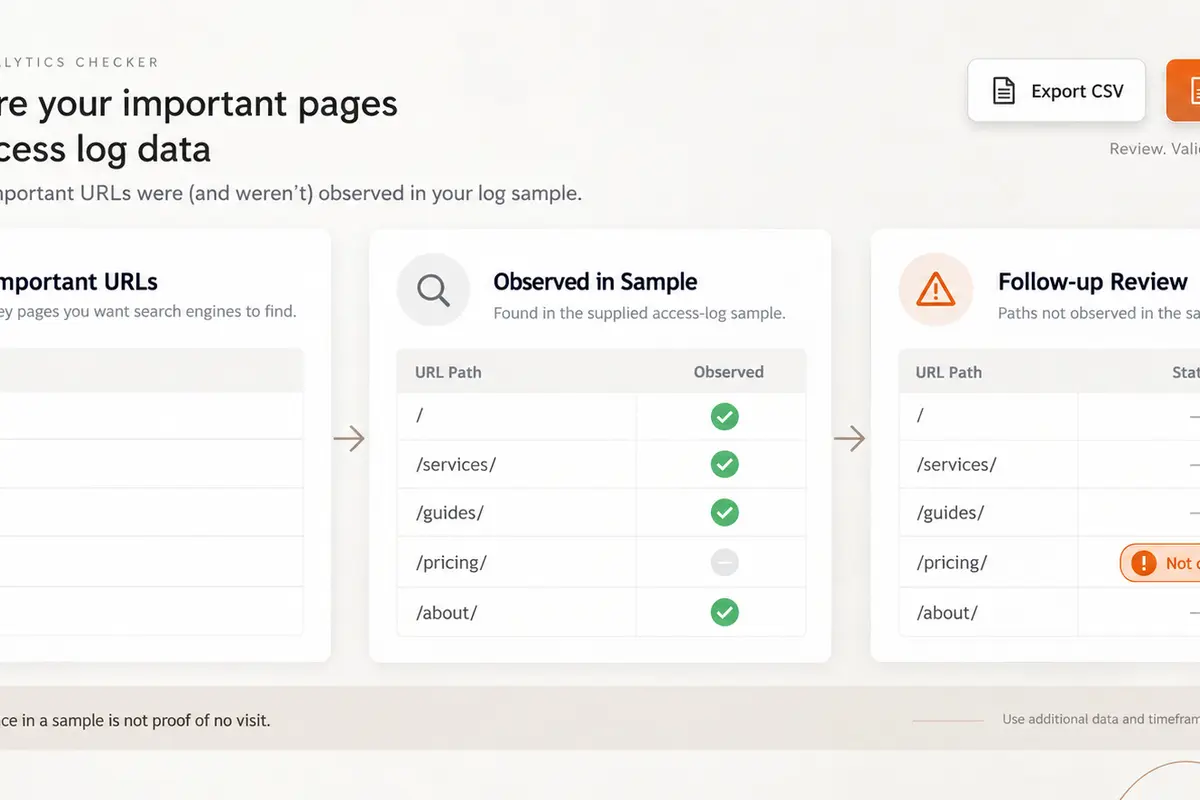Select / path in Observed in Sample table
This screenshot has width=1200, height=800.
tap(419, 416)
